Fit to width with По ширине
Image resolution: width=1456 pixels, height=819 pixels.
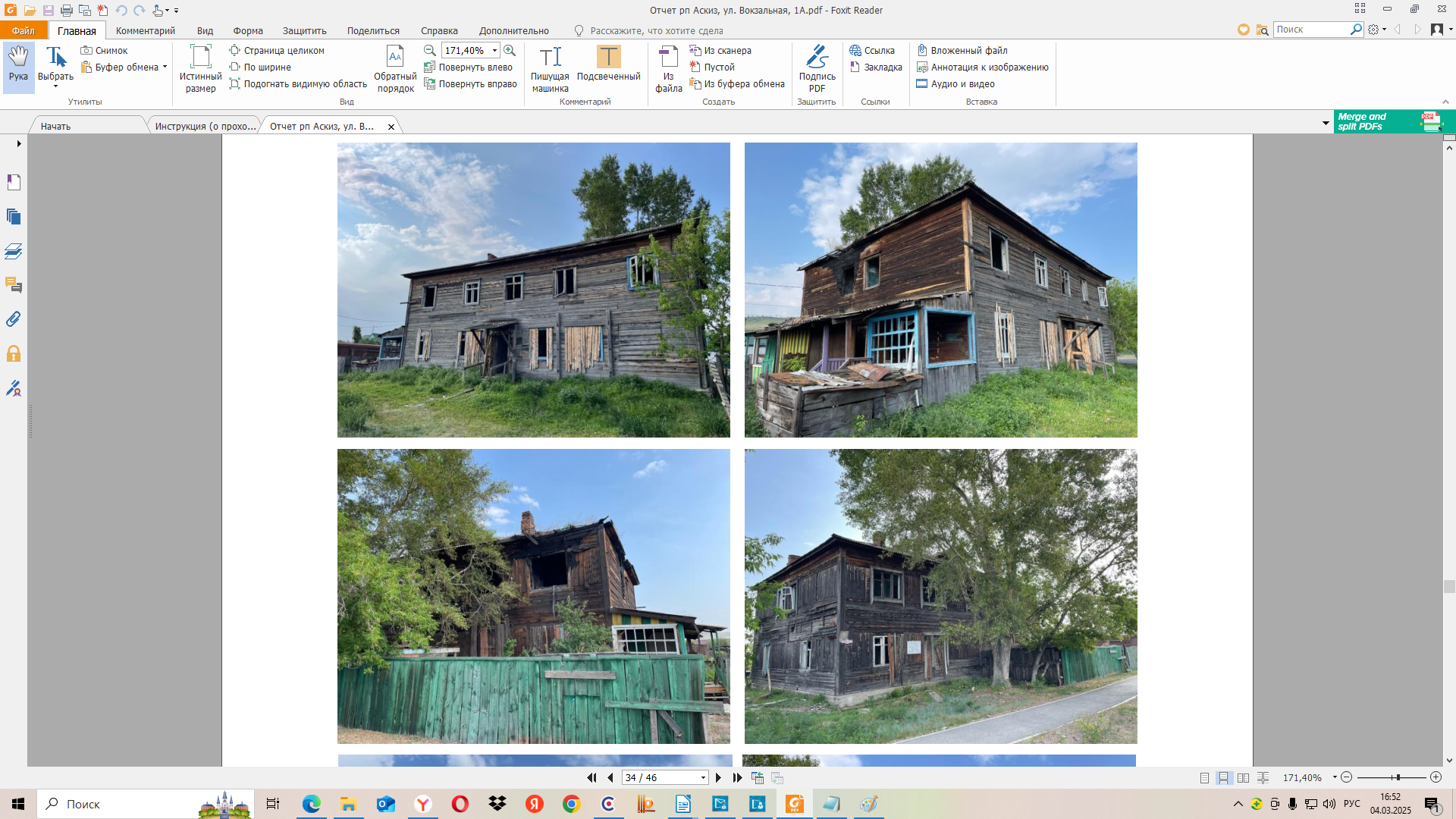(260, 67)
